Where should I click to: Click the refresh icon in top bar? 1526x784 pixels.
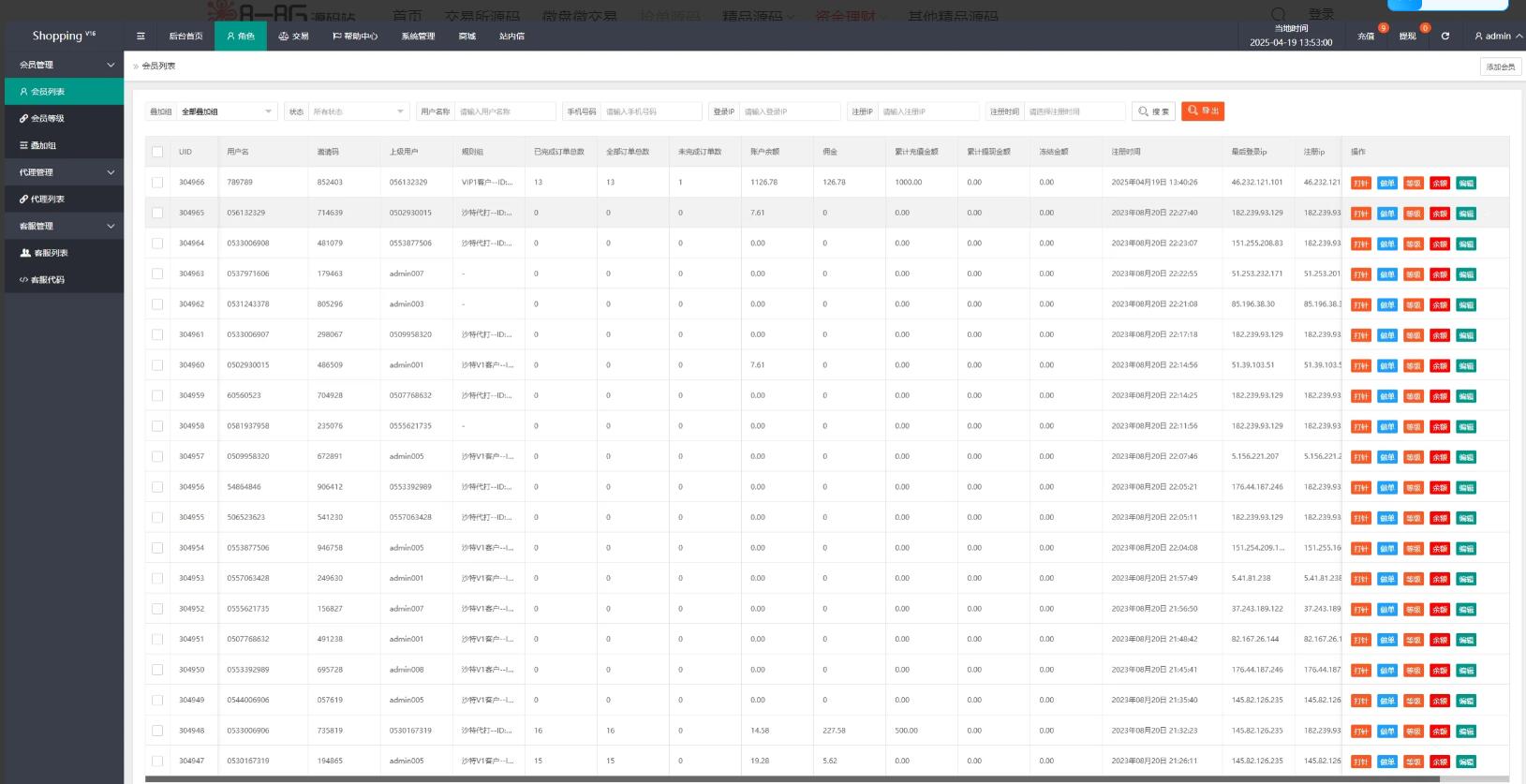point(1445,37)
